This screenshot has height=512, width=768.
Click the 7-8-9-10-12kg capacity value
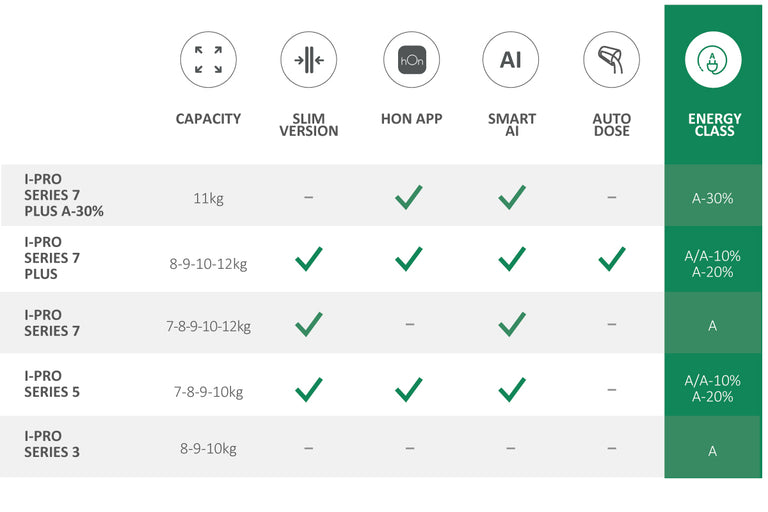point(208,326)
